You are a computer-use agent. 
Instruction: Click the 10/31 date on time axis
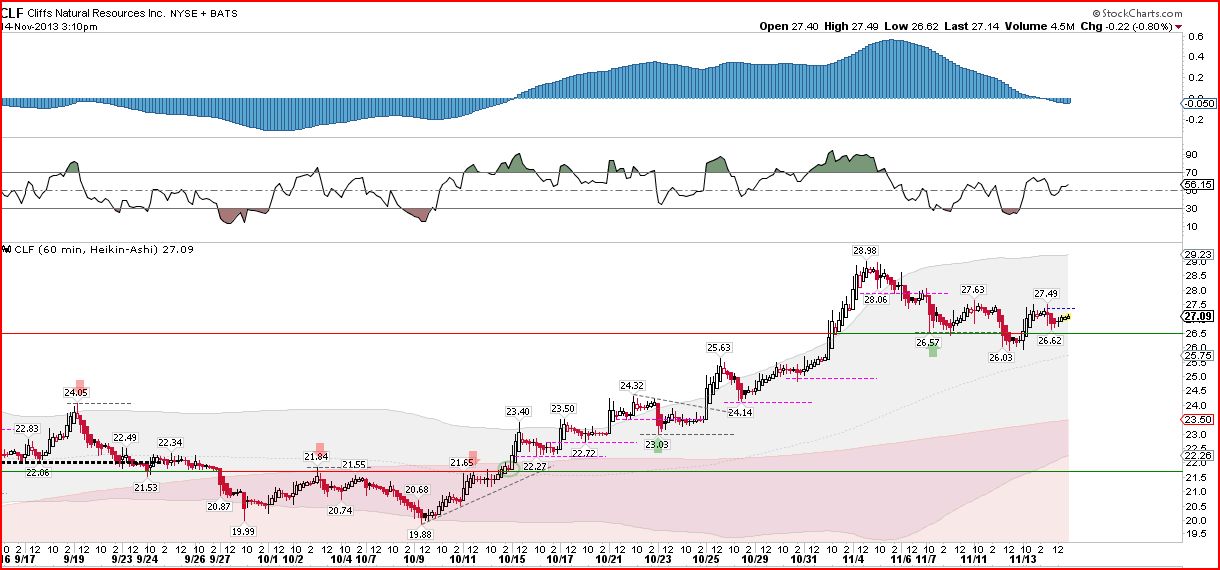[803, 560]
